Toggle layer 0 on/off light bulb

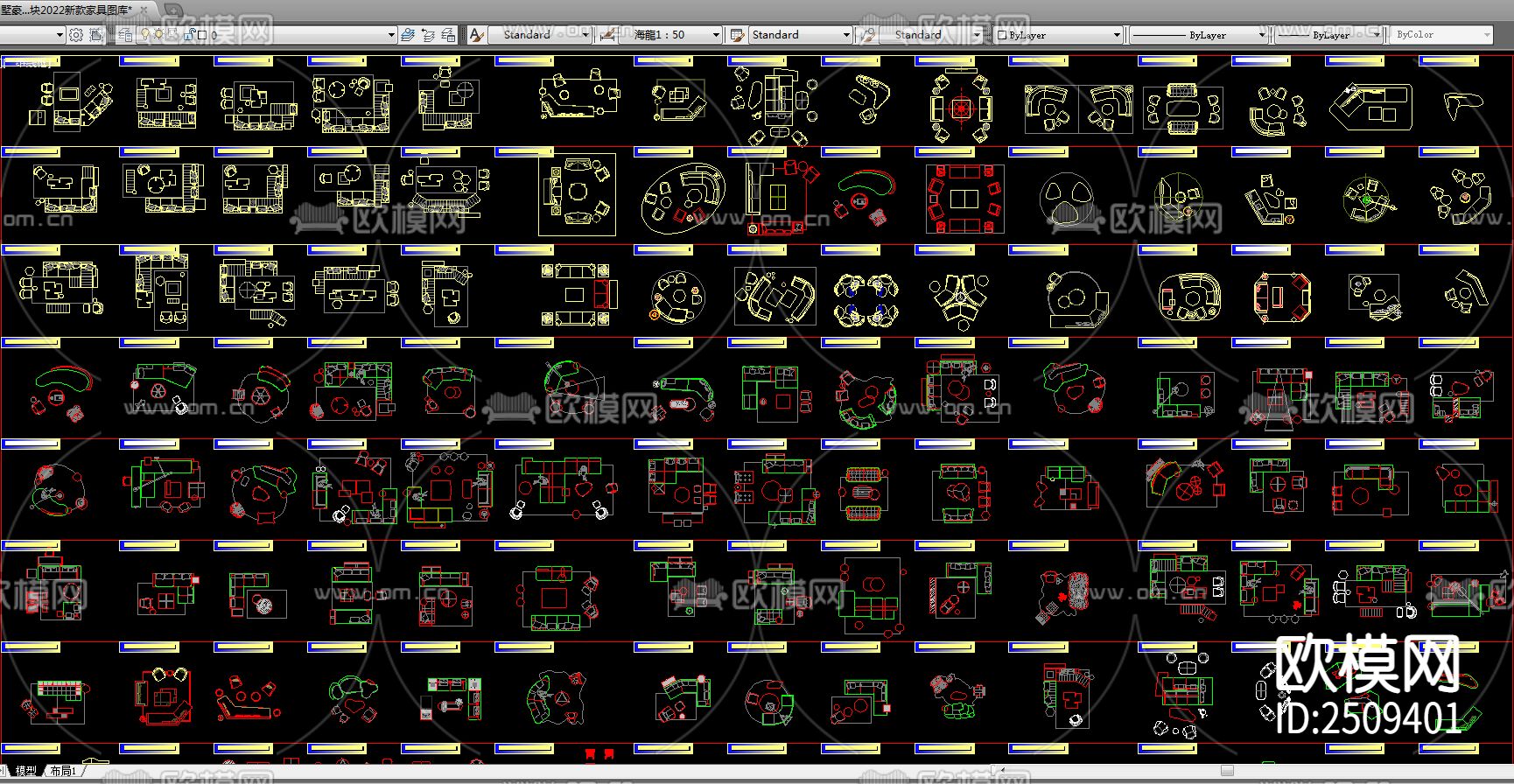145,35
